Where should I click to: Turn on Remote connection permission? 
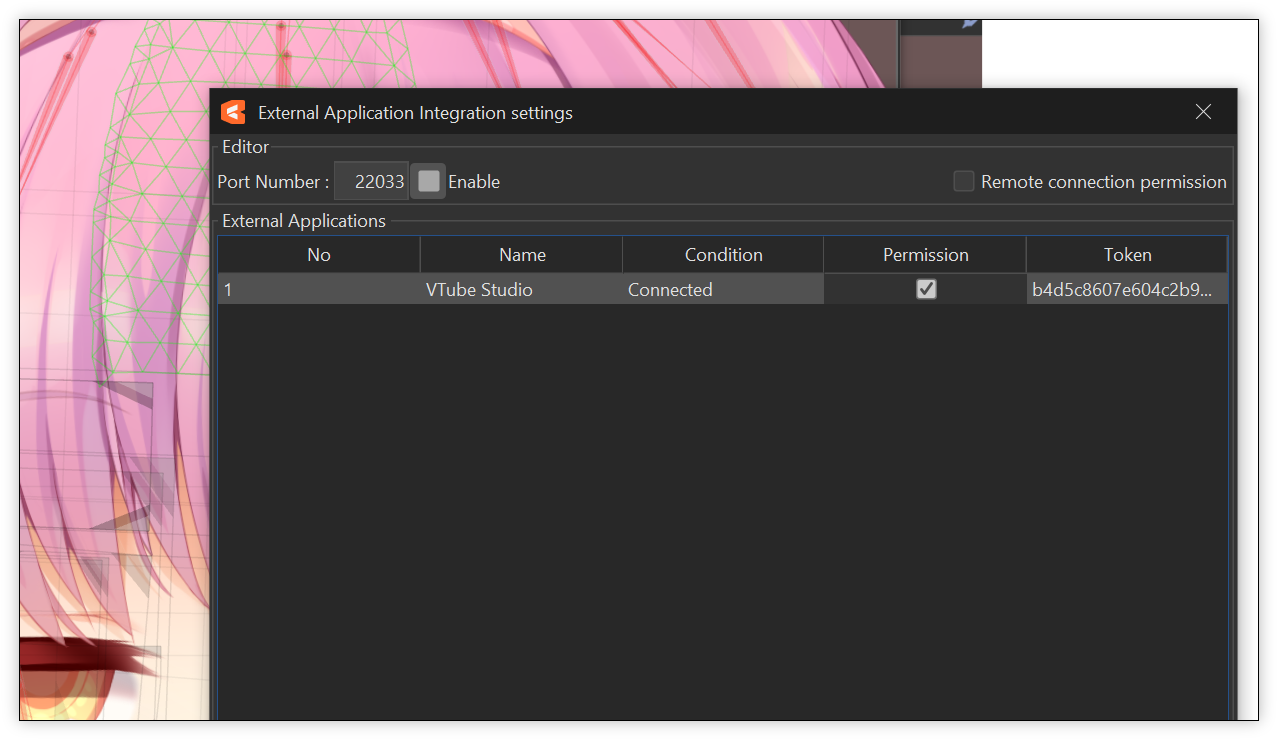tap(963, 181)
